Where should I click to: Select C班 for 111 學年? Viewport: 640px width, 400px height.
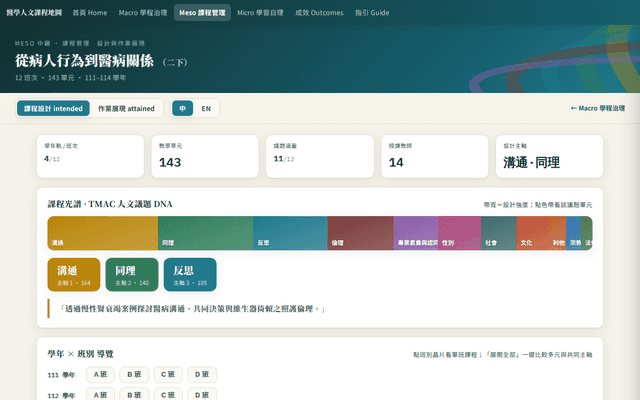(x=168, y=375)
